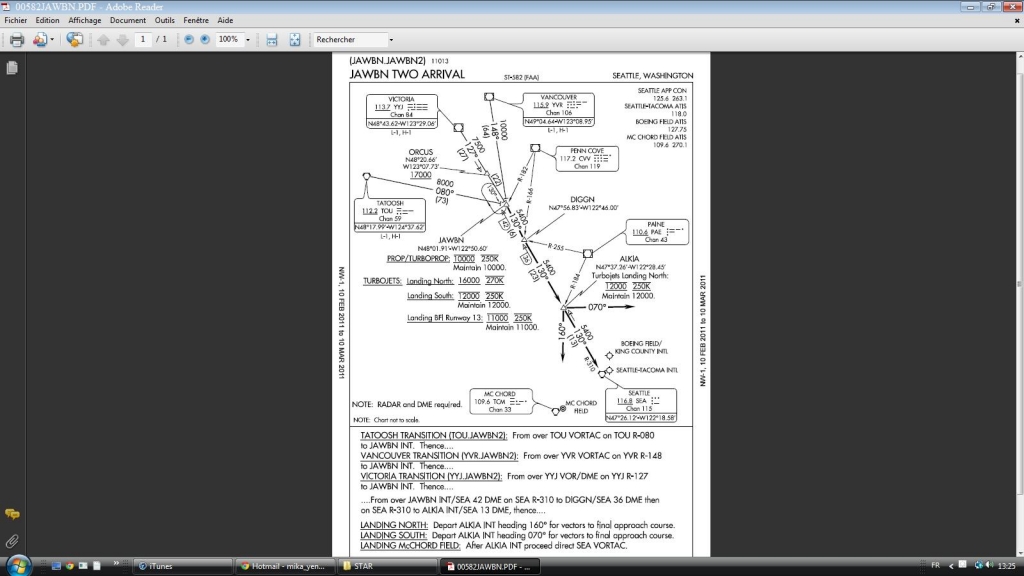Switch to Hotmail browser taskbar button
The height and width of the screenshot is (576, 1024).
[284, 566]
